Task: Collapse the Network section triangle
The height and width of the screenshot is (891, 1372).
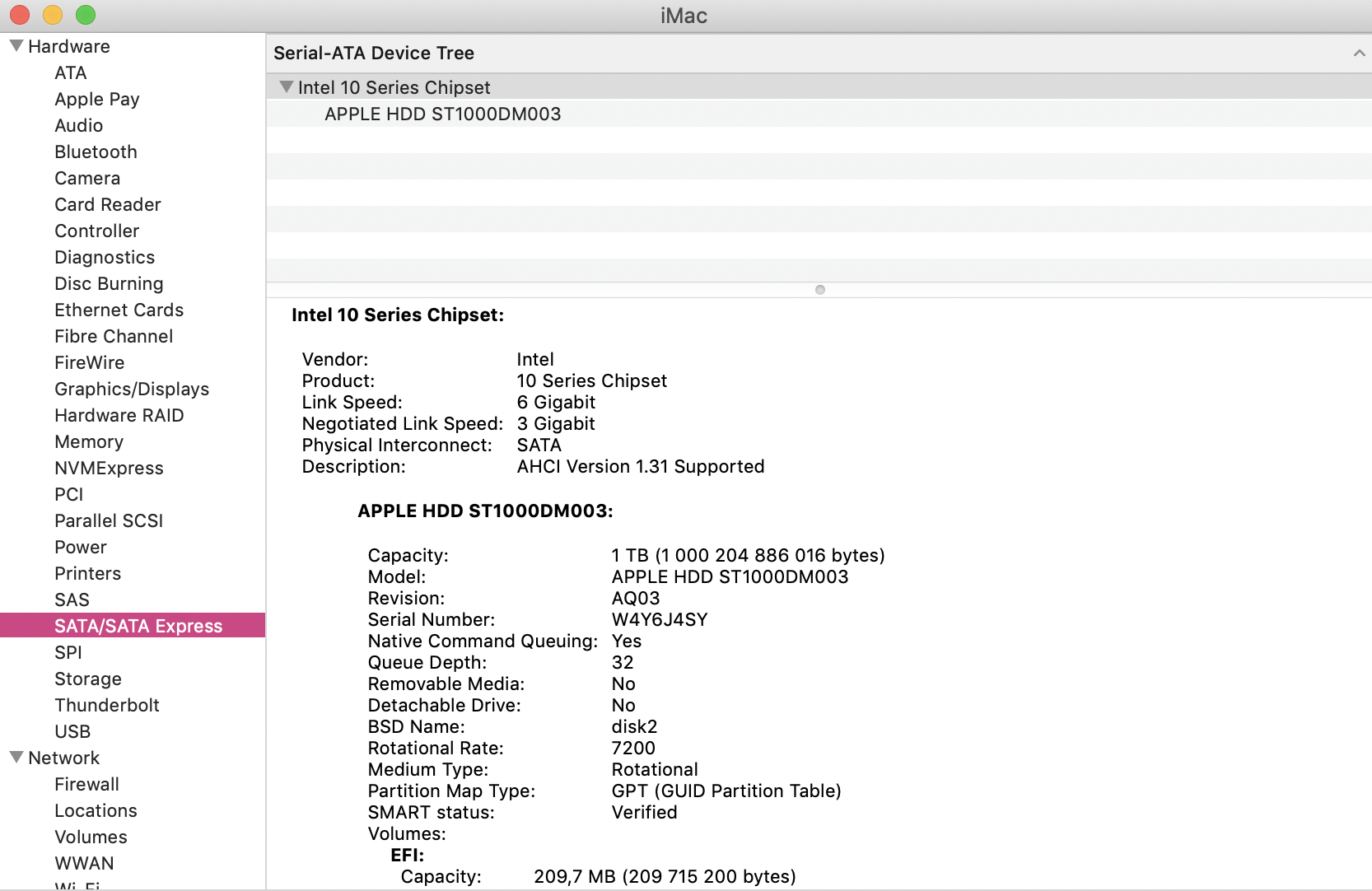Action: pyautogui.click(x=16, y=758)
